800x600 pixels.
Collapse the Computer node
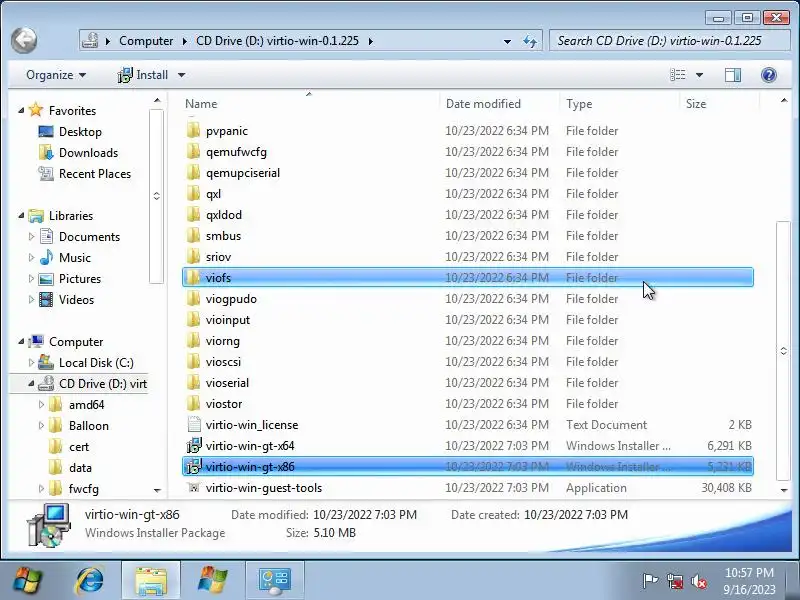[21, 341]
